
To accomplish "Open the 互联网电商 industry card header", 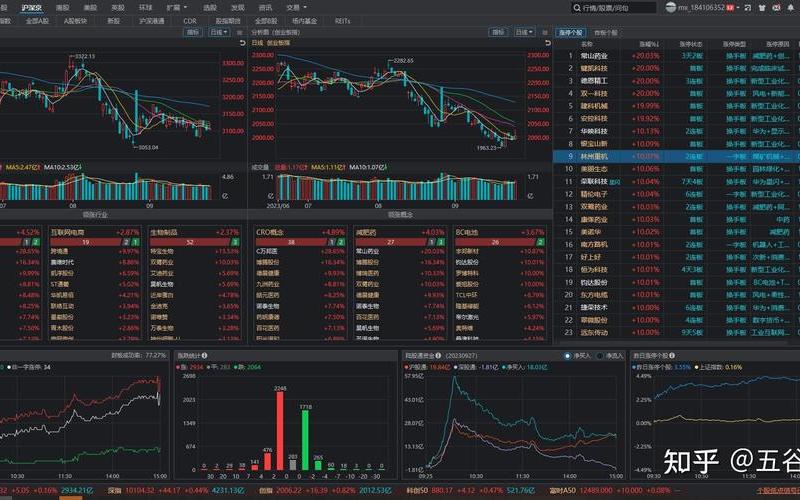I will click(x=94, y=232).
